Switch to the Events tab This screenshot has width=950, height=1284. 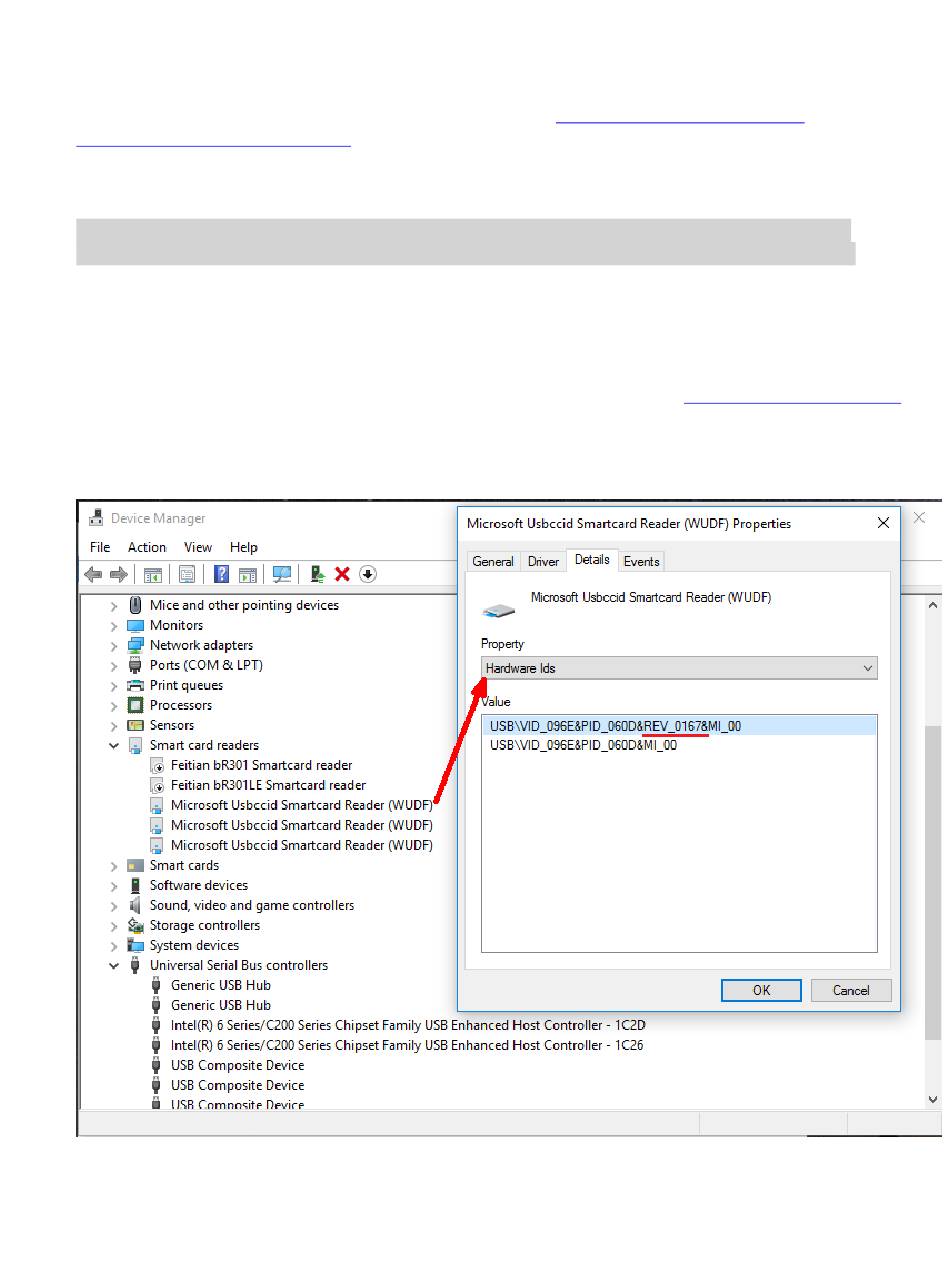pos(642,562)
